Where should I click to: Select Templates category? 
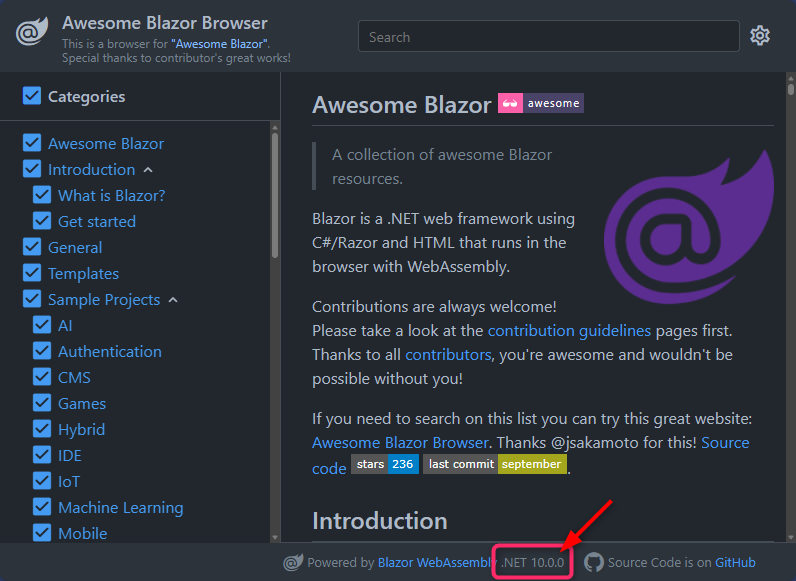(x=83, y=274)
